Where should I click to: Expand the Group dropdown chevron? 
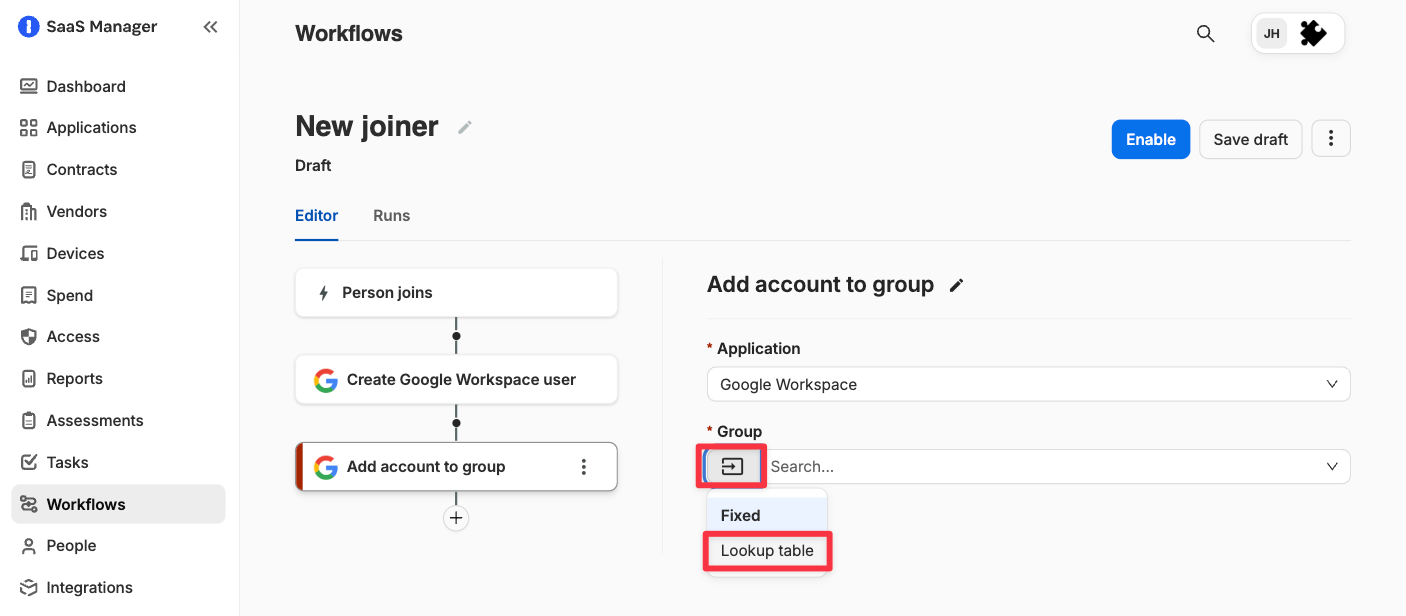[1332, 466]
